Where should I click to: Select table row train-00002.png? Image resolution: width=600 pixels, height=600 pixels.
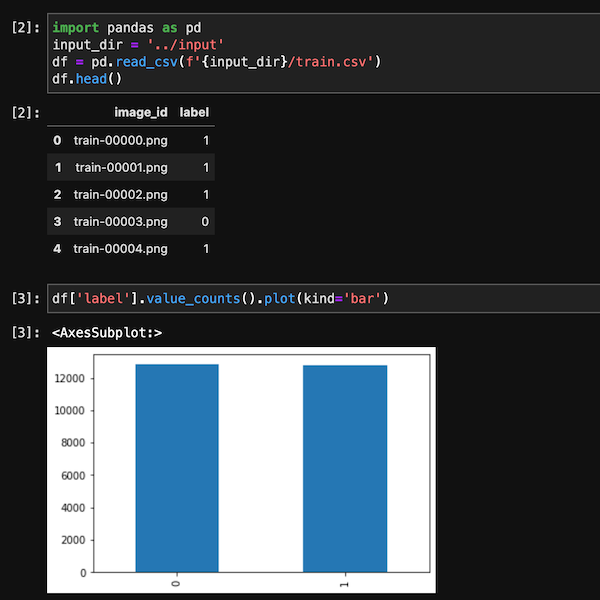(131, 194)
